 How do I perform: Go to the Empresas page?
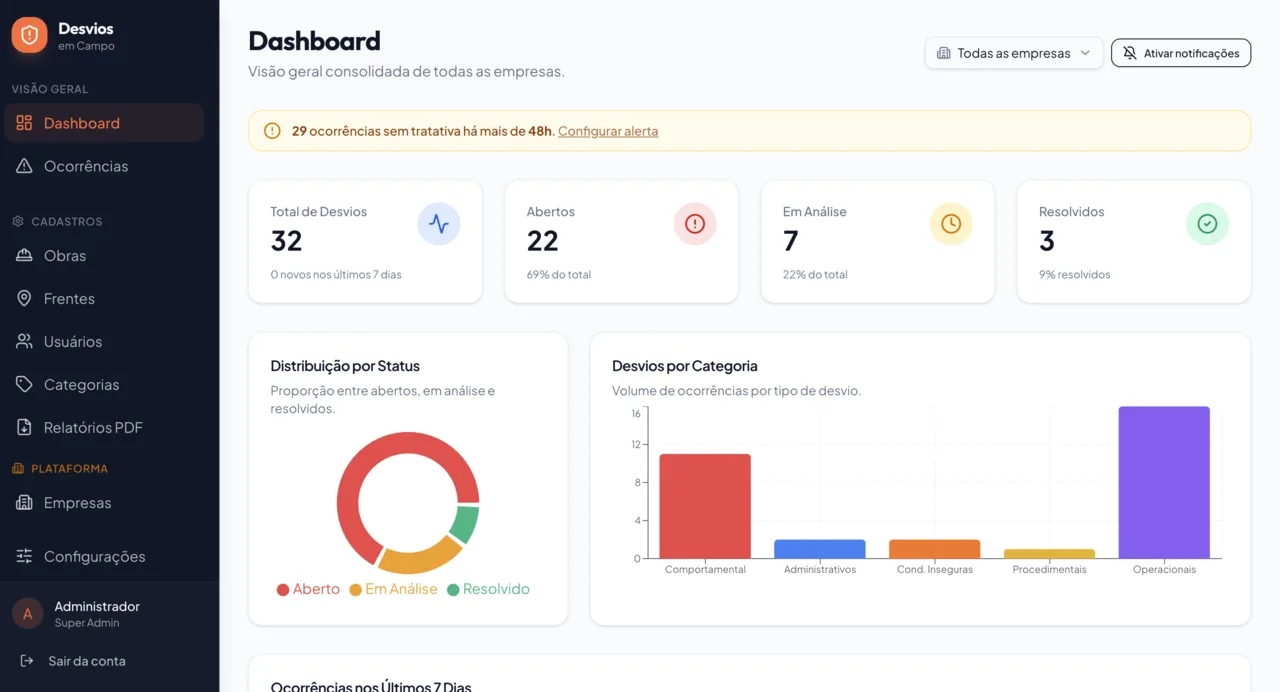tap(104, 503)
